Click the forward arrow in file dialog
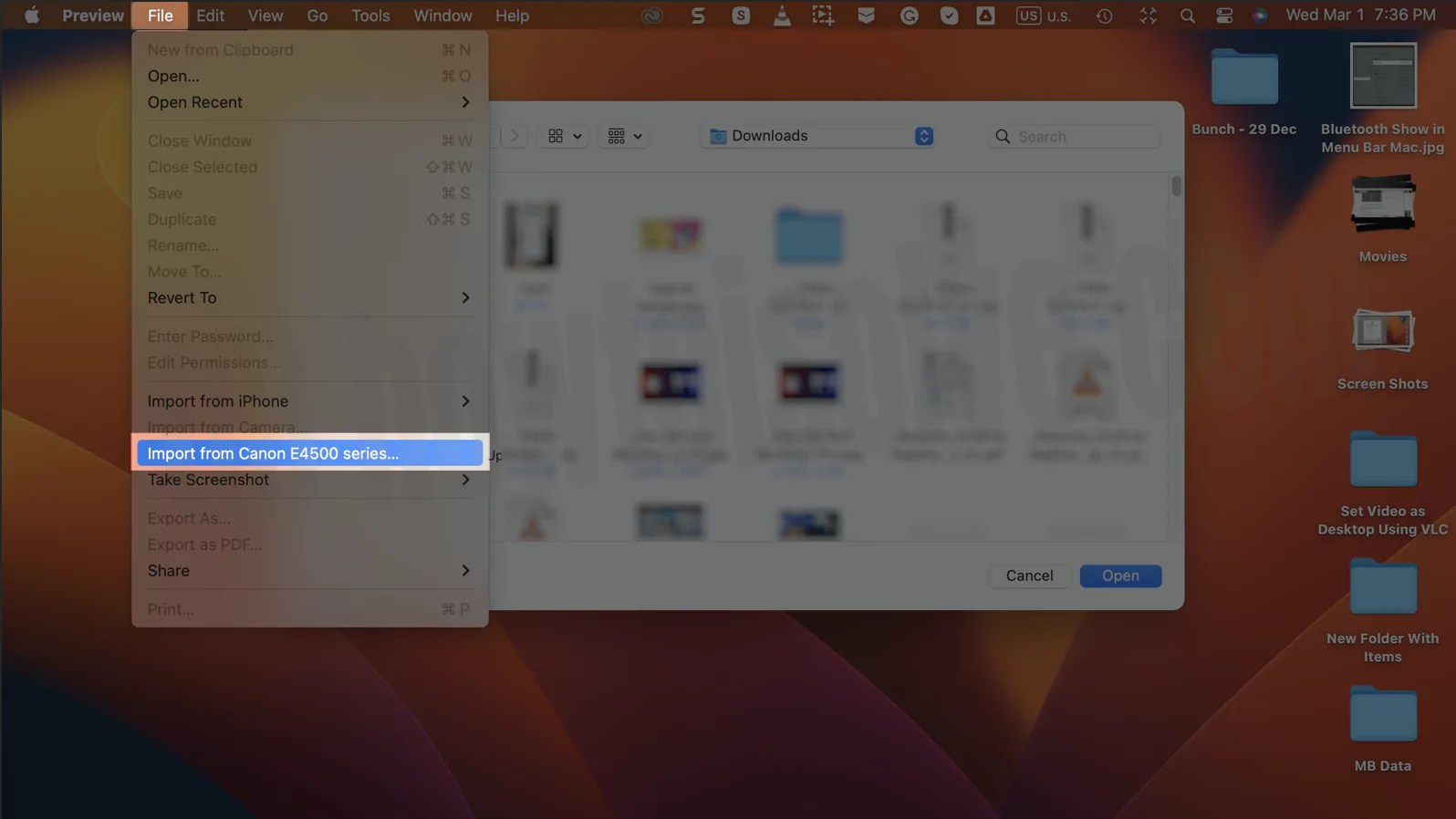 [515, 136]
